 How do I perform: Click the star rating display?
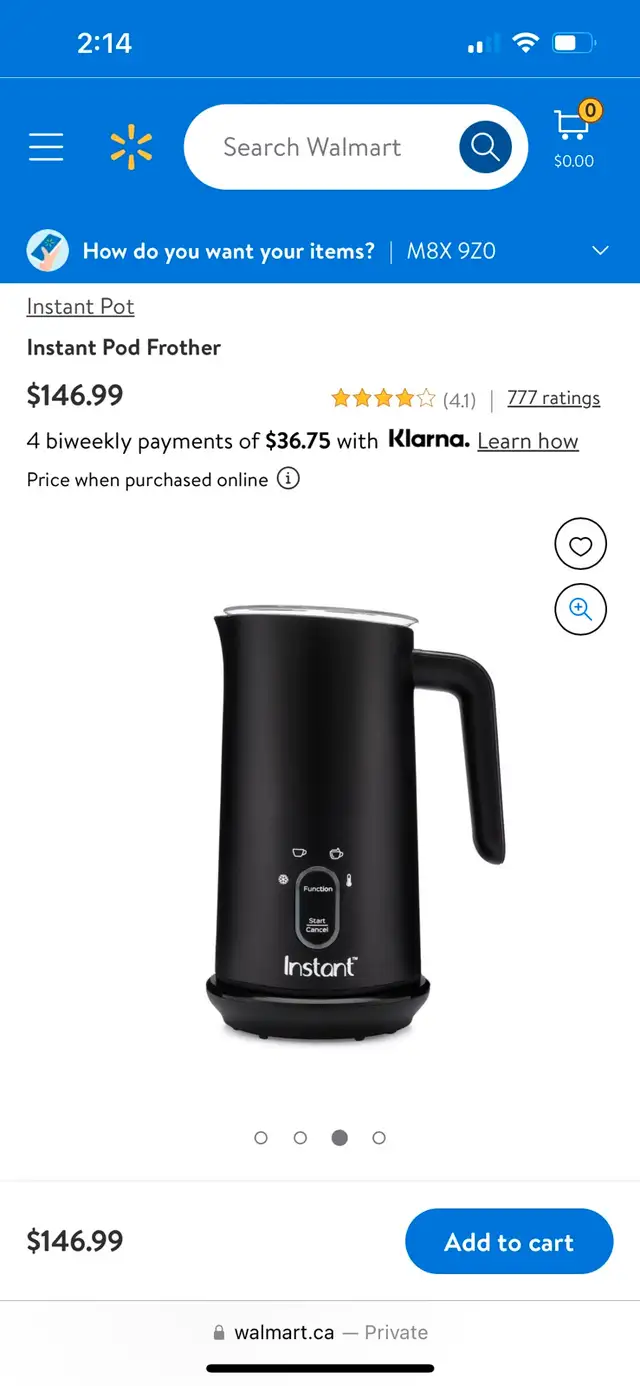click(x=384, y=399)
